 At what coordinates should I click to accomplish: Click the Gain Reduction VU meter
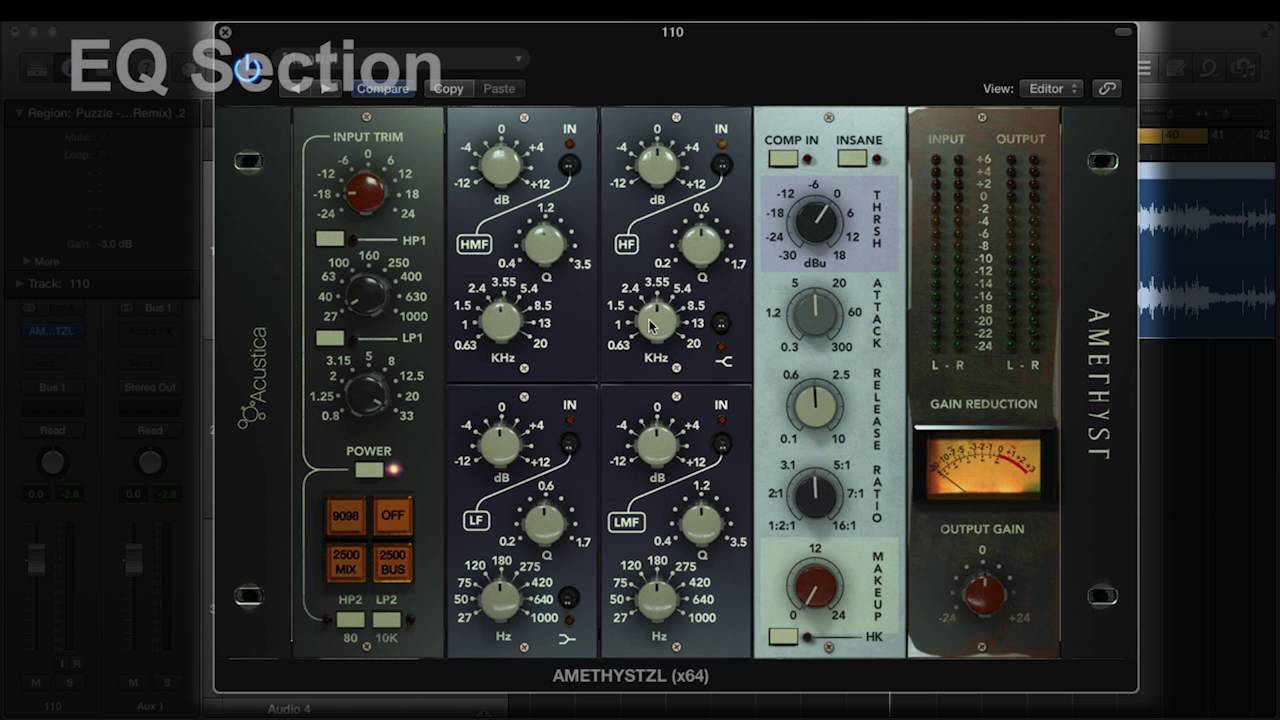[983, 466]
